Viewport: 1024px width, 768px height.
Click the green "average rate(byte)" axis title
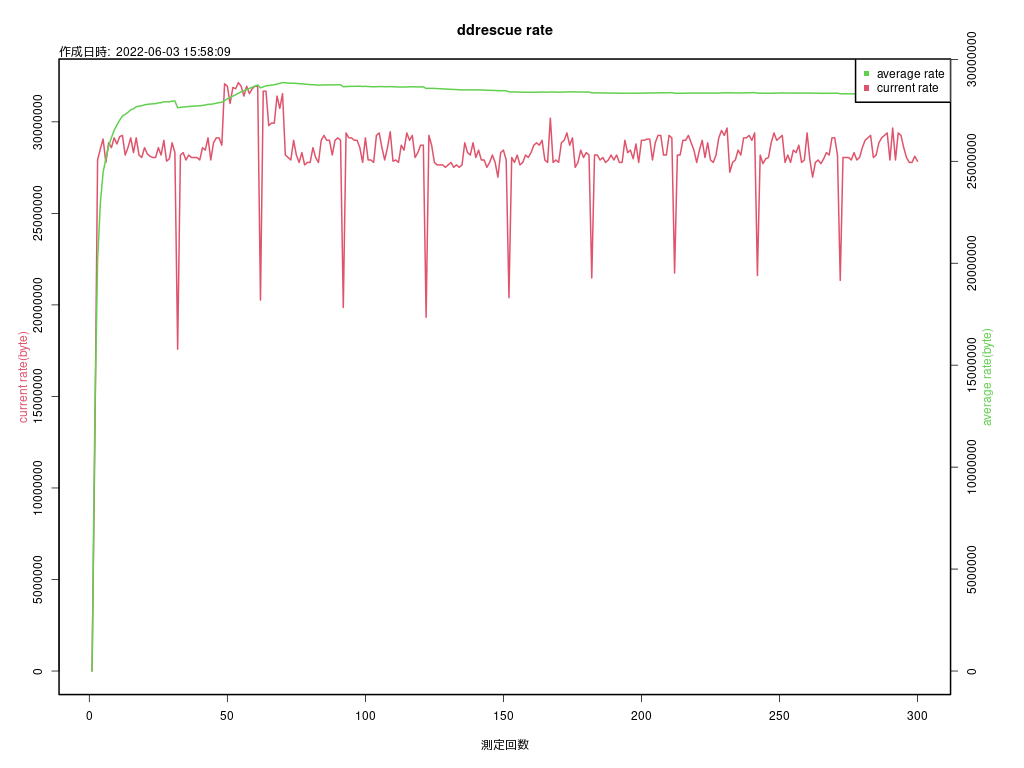(x=987, y=377)
